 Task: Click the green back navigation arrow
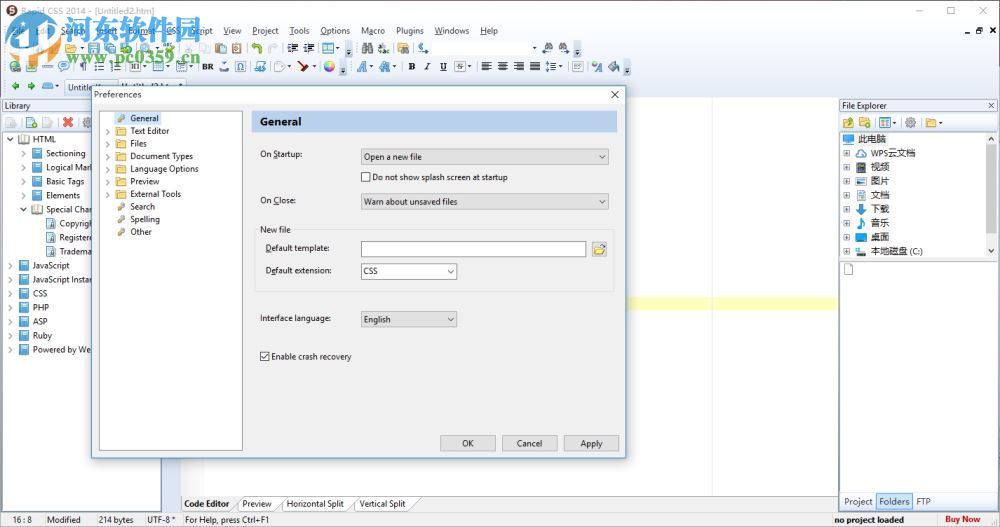pos(15,86)
